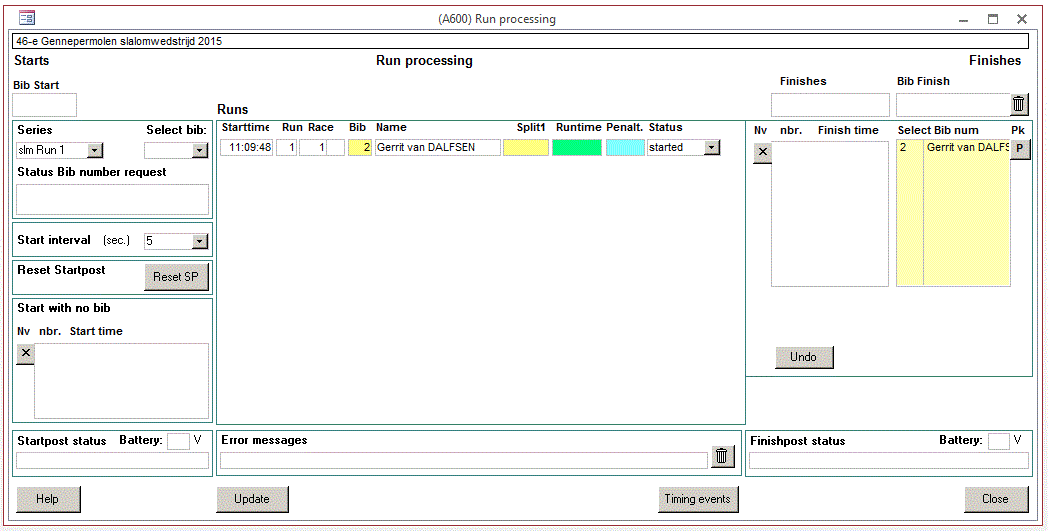Click the Close button at the bottom right

996,499
